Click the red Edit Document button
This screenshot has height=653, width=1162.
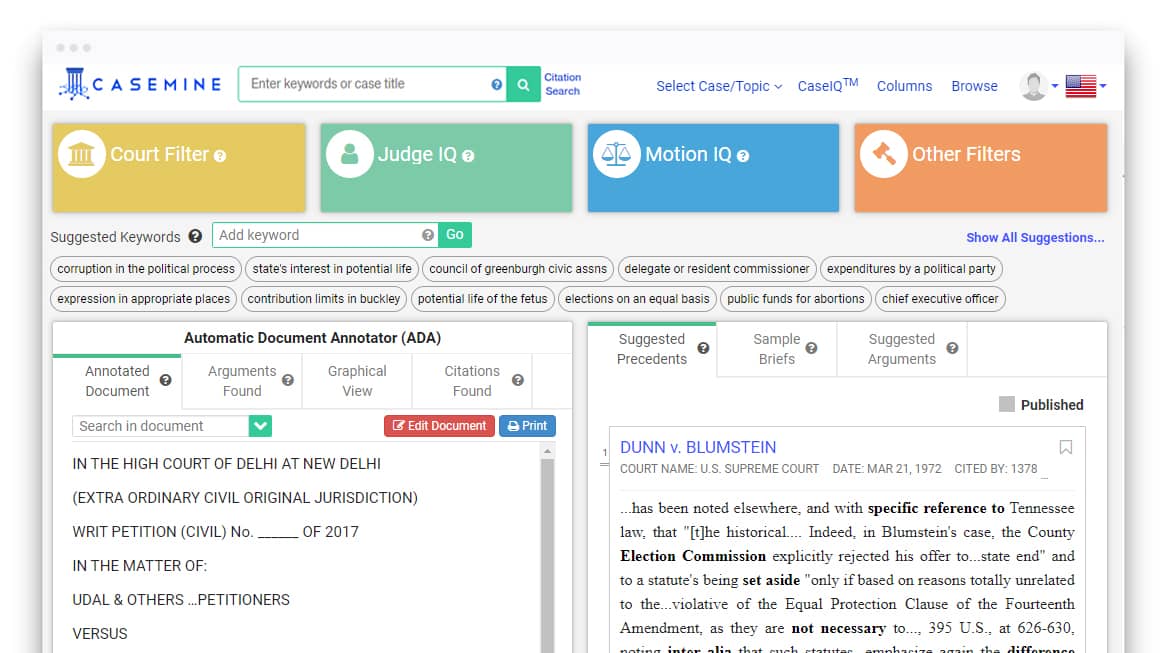coord(439,426)
